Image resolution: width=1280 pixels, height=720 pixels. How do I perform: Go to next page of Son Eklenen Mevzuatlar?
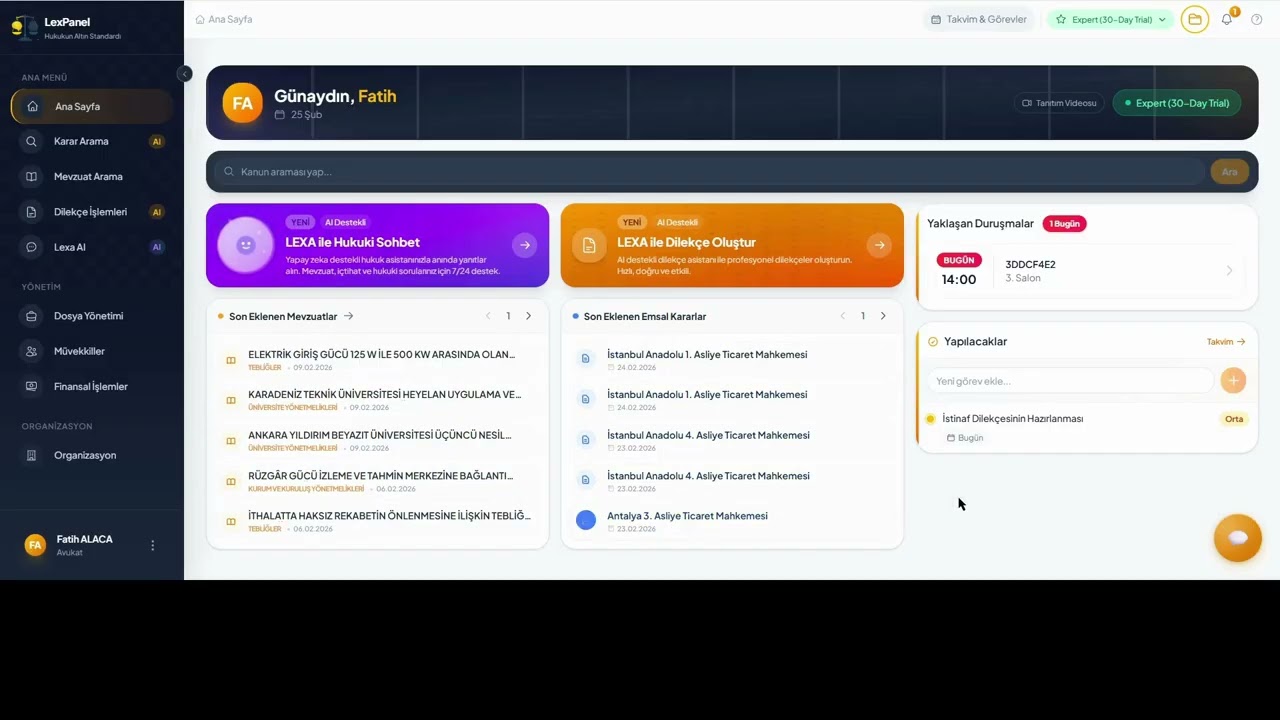pyautogui.click(x=528, y=316)
